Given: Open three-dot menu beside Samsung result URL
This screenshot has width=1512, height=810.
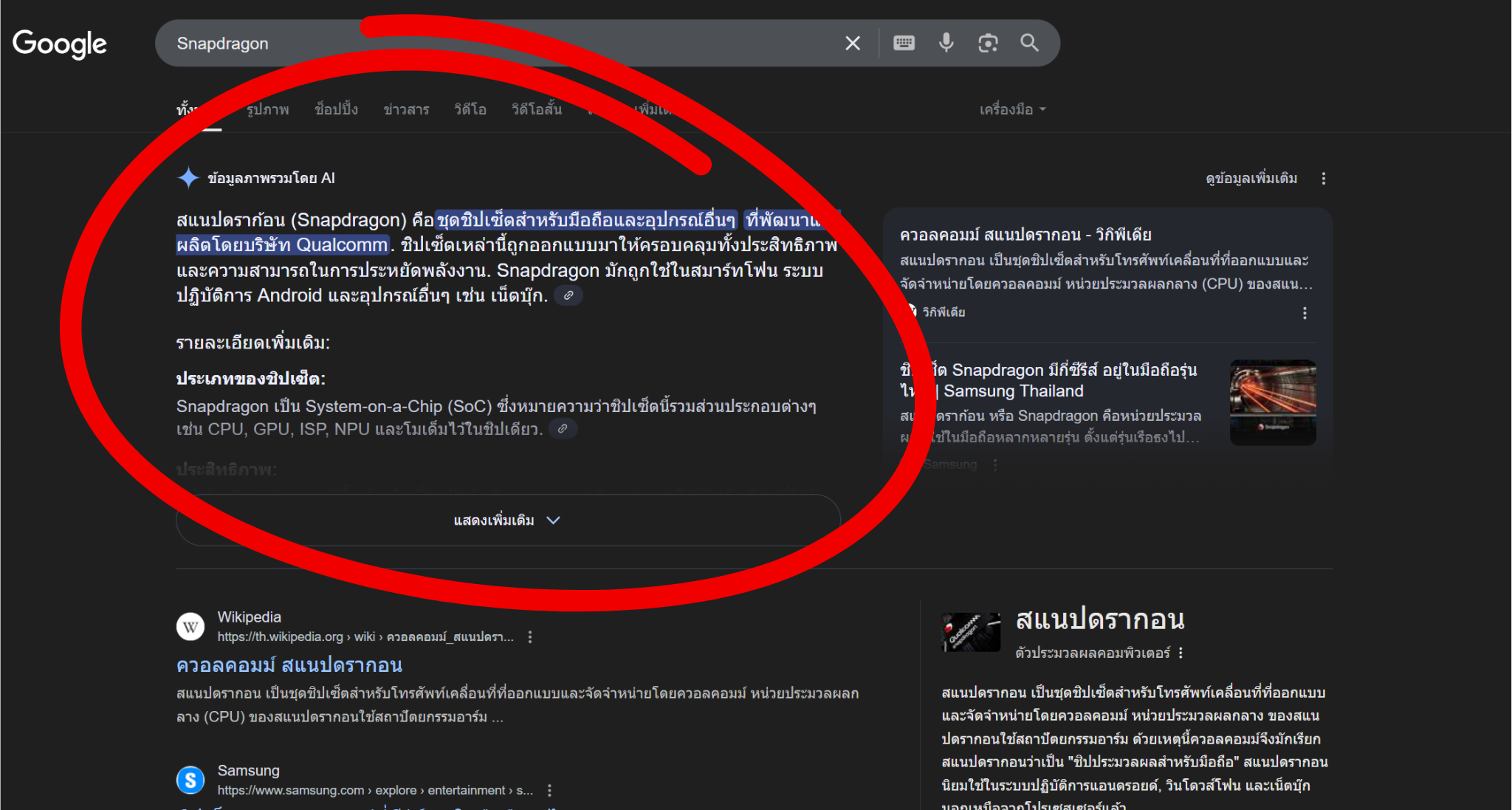Looking at the screenshot, I should click(x=549, y=790).
